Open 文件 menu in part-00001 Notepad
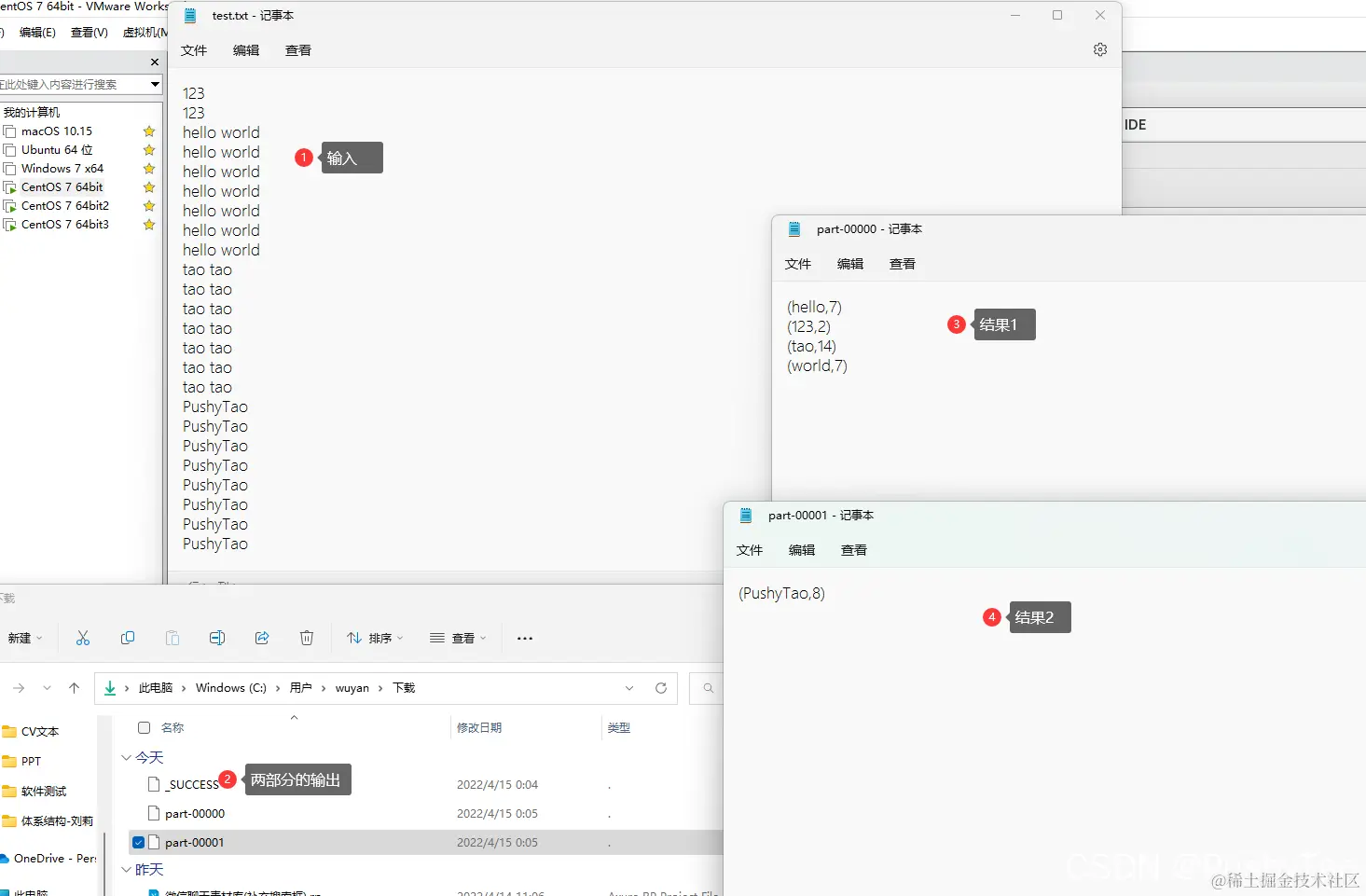The image size is (1366, 896). coord(750,550)
